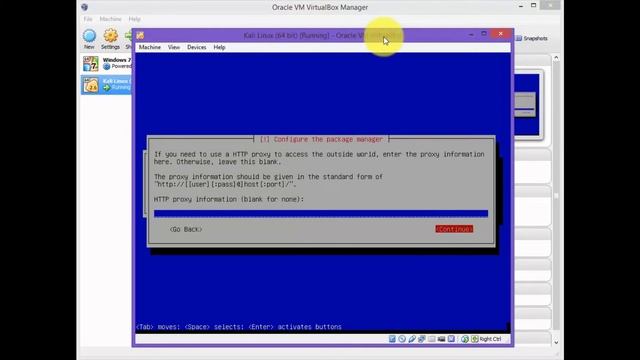Click the VirtualBox icon in VM window title bar
This screenshot has width=640, height=360.
pyautogui.click(x=140, y=36)
